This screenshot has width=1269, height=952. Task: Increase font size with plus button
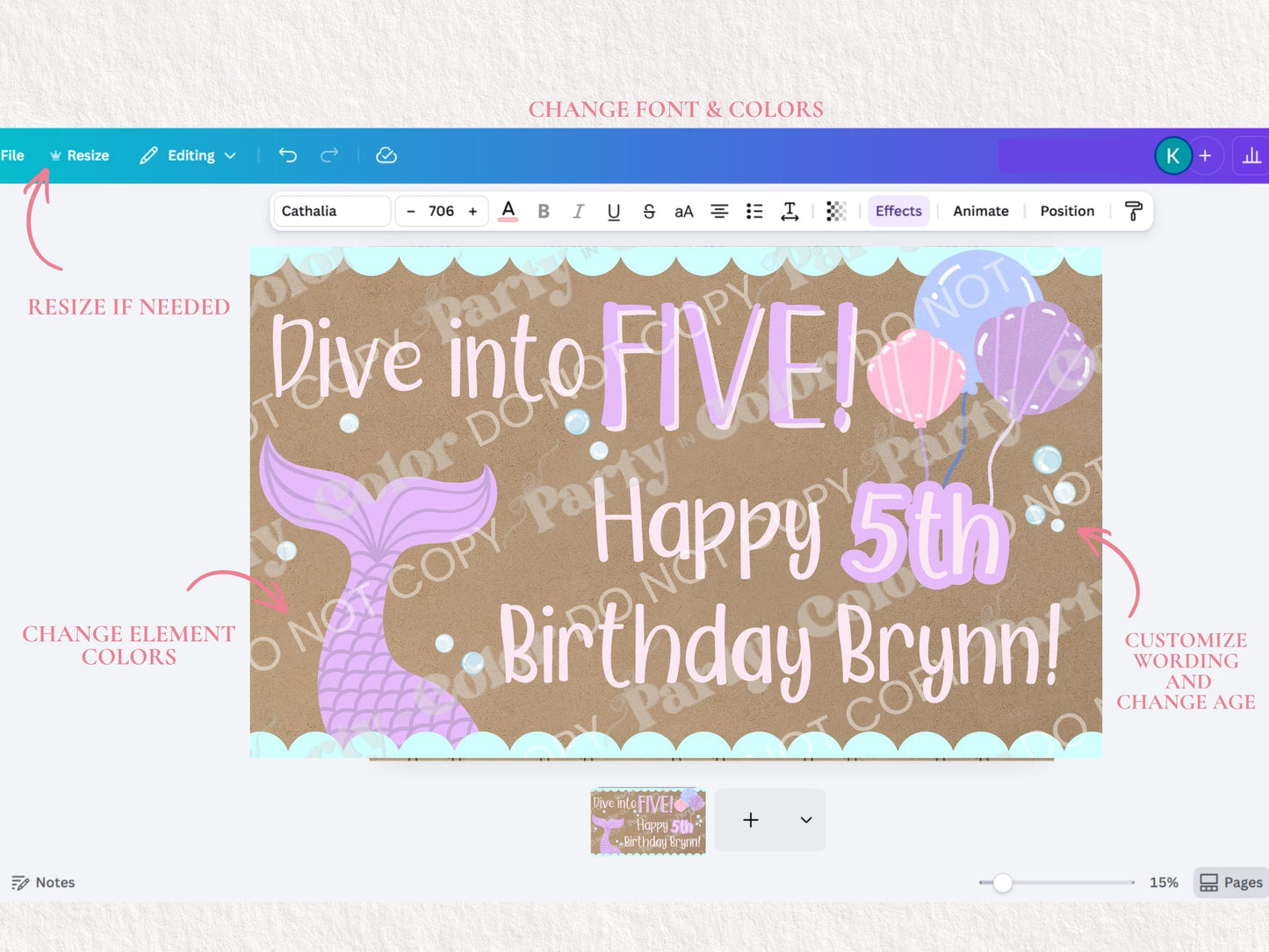point(472,211)
